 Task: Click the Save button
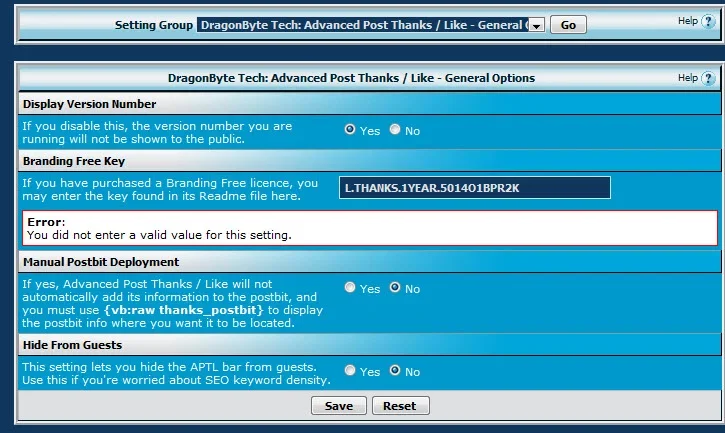click(x=339, y=406)
